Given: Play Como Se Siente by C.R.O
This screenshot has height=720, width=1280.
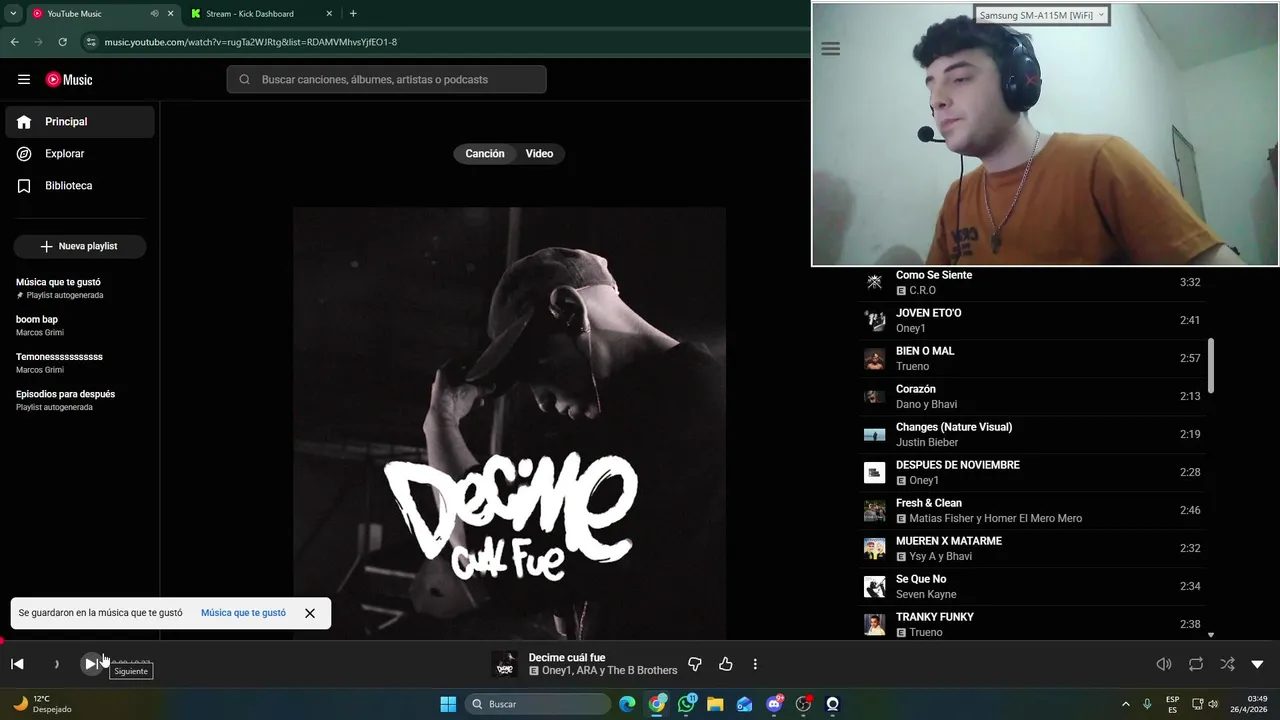Looking at the screenshot, I should point(1033,283).
